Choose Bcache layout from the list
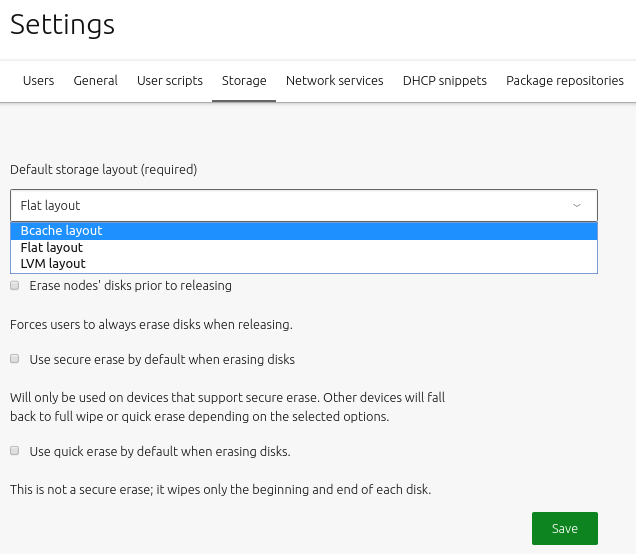The image size is (636, 554). [62, 231]
